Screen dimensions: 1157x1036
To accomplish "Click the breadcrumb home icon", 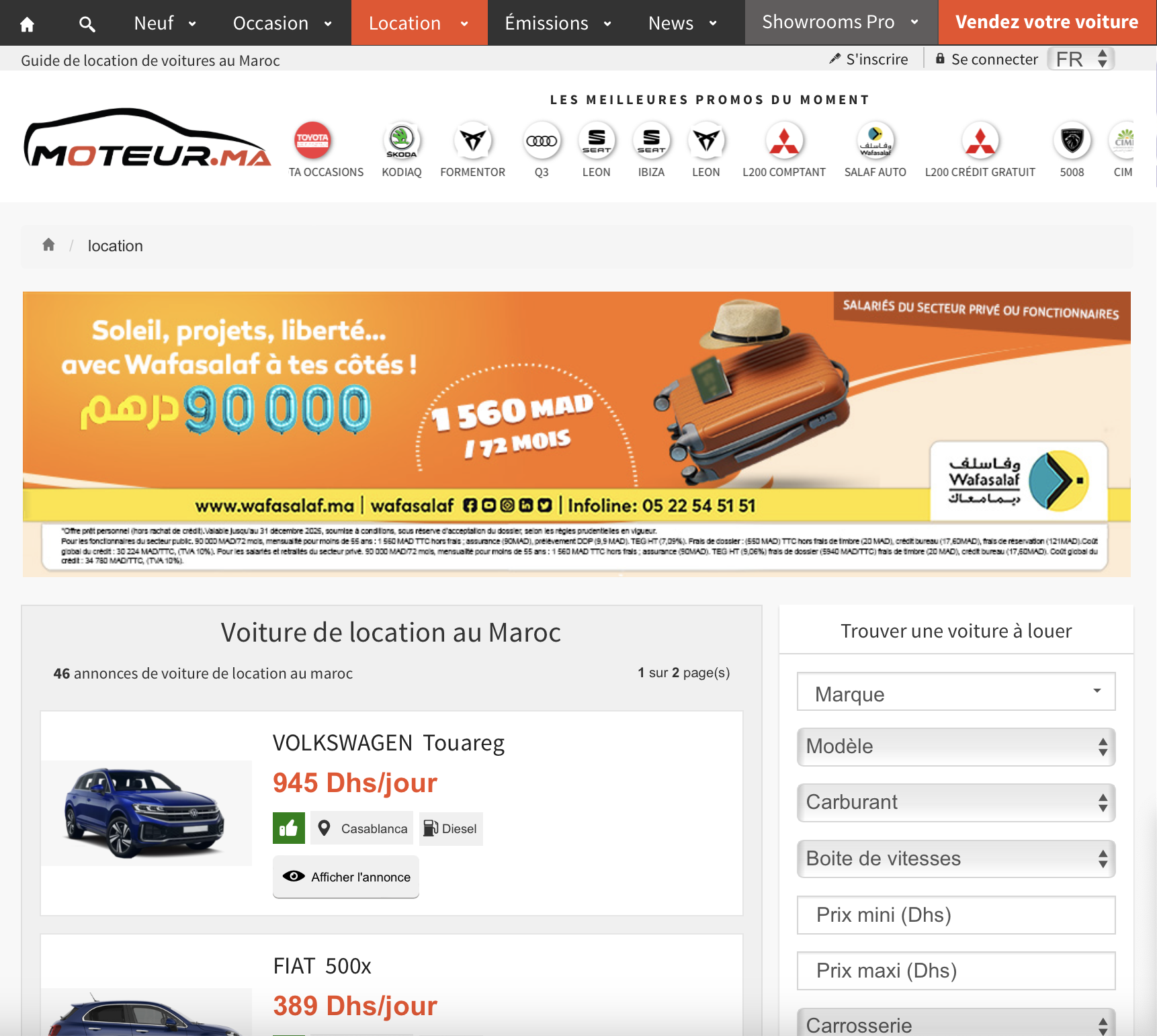I will click(x=48, y=245).
